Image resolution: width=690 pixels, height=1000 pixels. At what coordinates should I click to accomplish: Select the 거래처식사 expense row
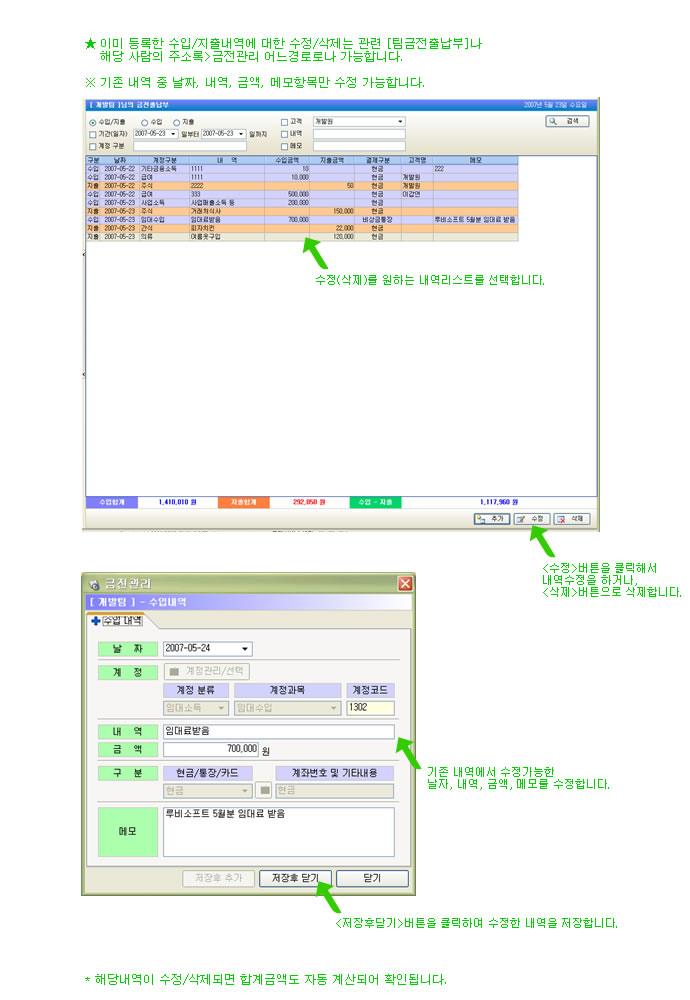302,211
